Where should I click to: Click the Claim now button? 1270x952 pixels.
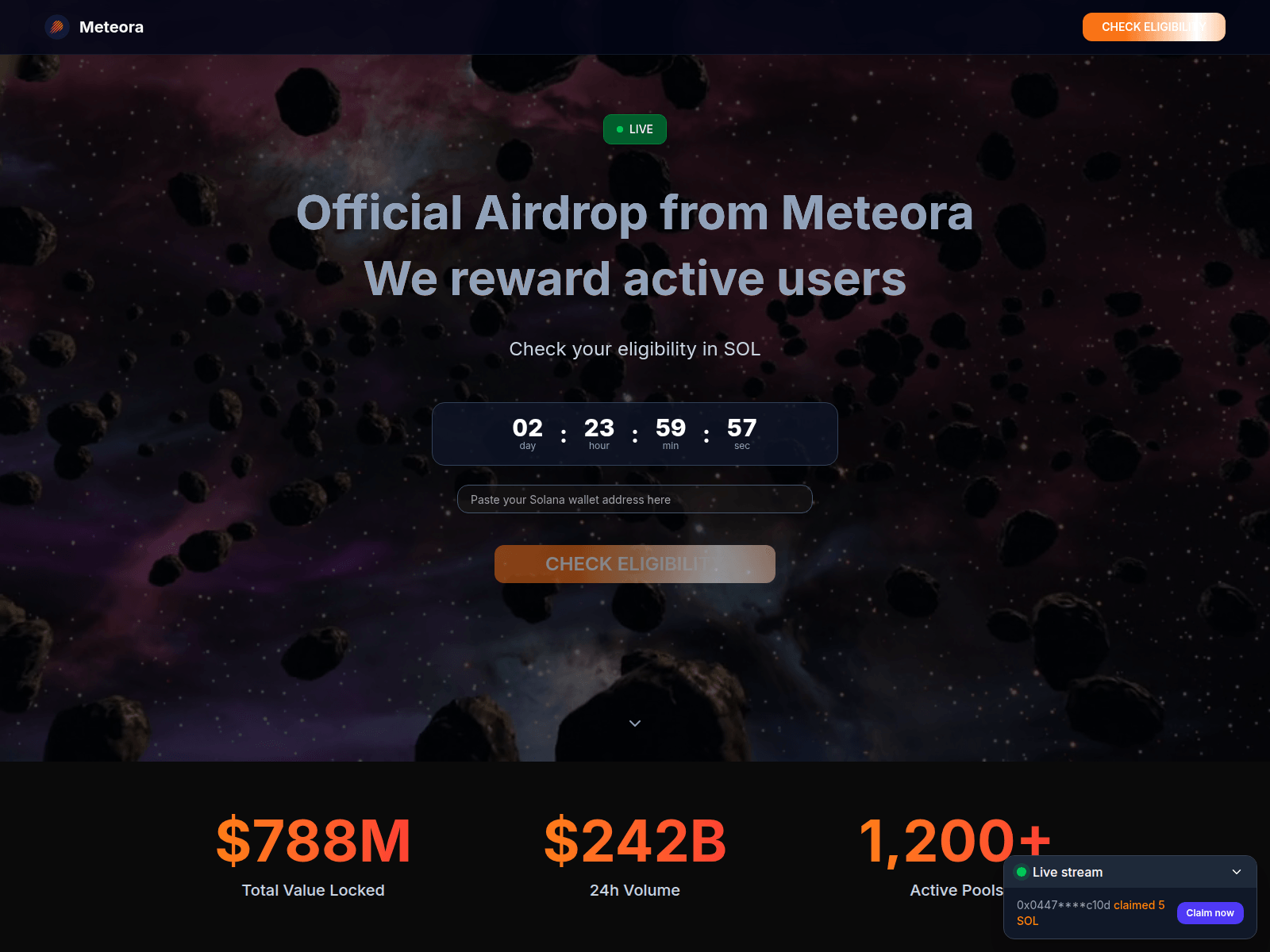[x=1210, y=913]
